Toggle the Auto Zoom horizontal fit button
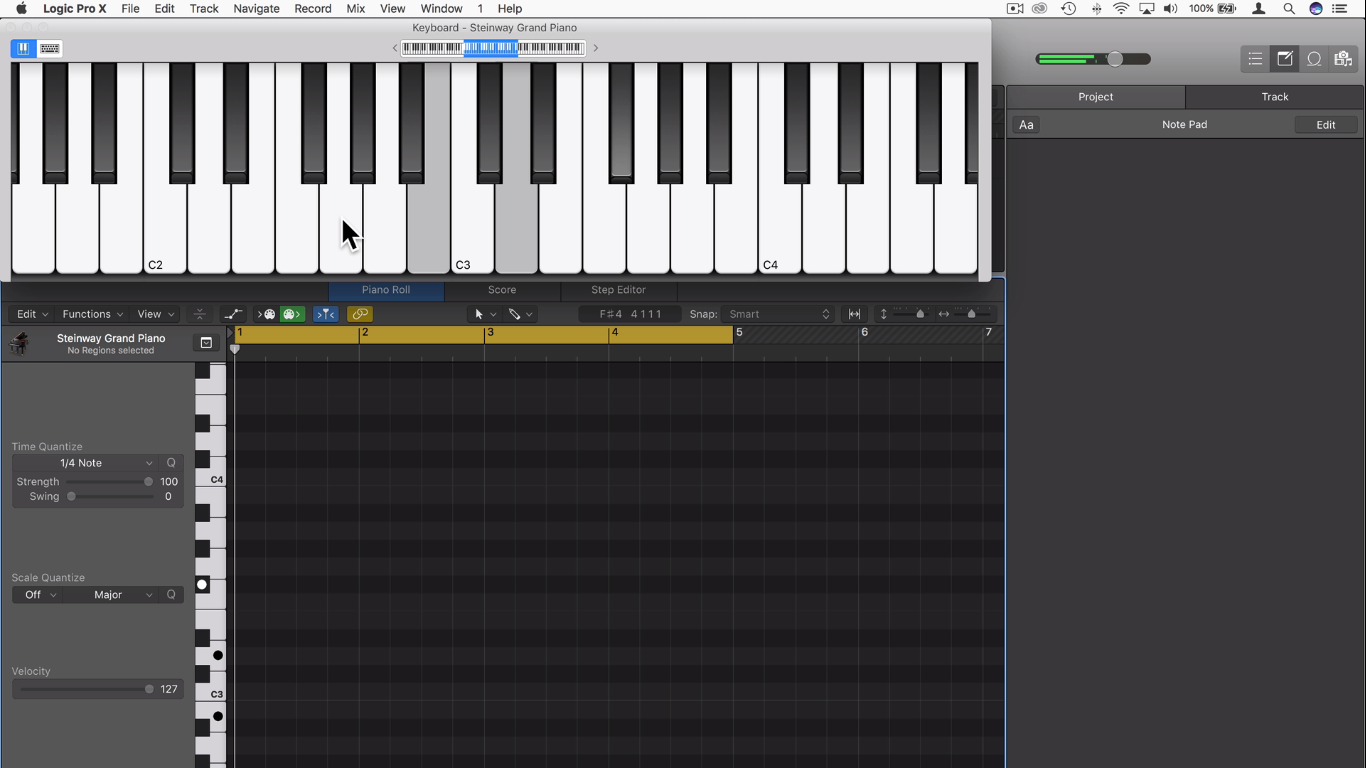Screen dimensions: 1366x768 pyautogui.click(x=855, y=314)
